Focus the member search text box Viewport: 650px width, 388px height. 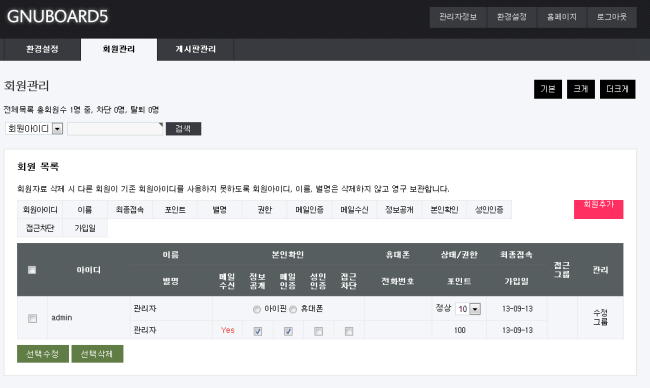pyautogui.click(x=115, y=129)
